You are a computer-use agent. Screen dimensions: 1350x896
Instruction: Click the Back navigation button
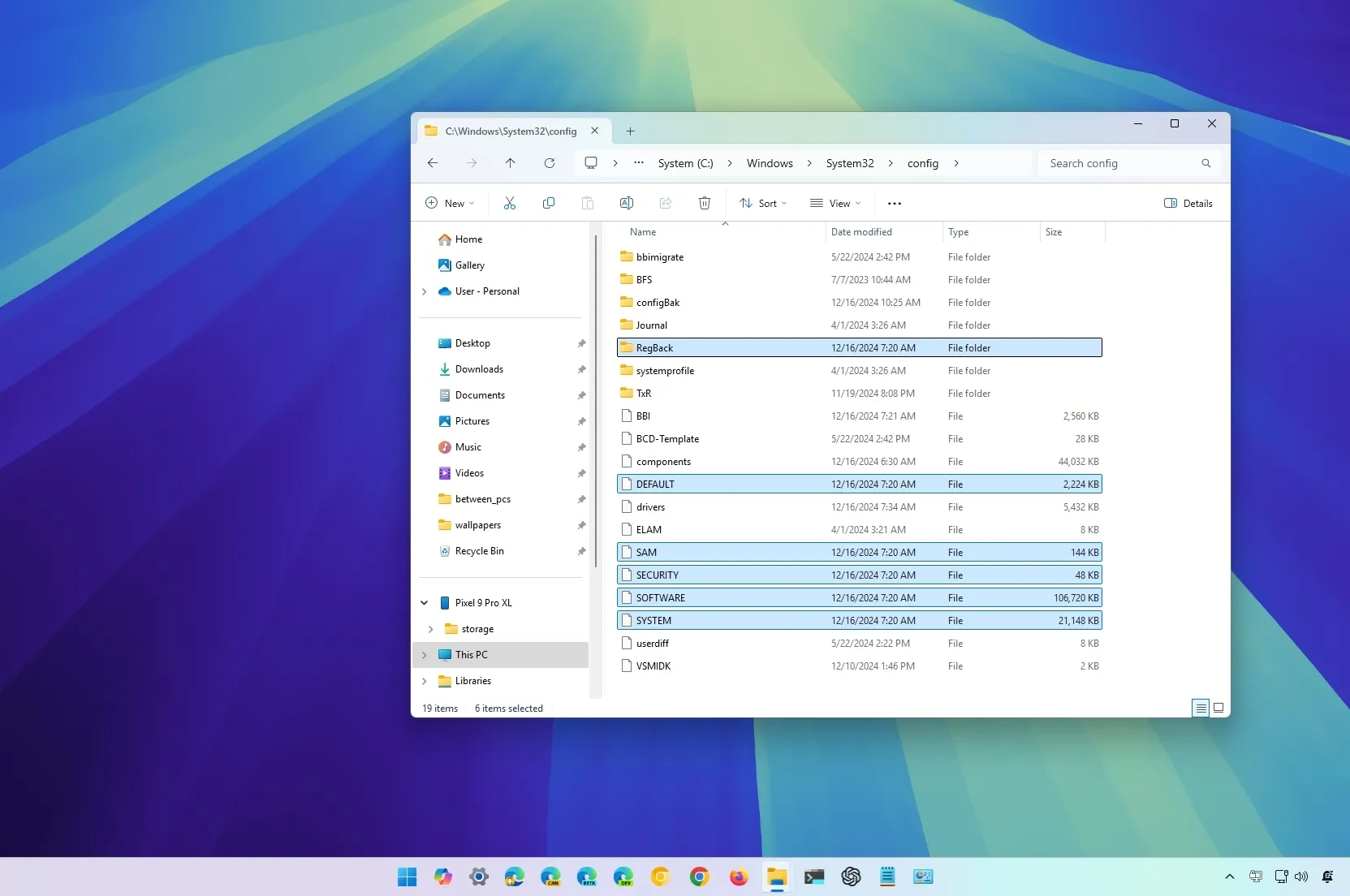pos(433,163)
